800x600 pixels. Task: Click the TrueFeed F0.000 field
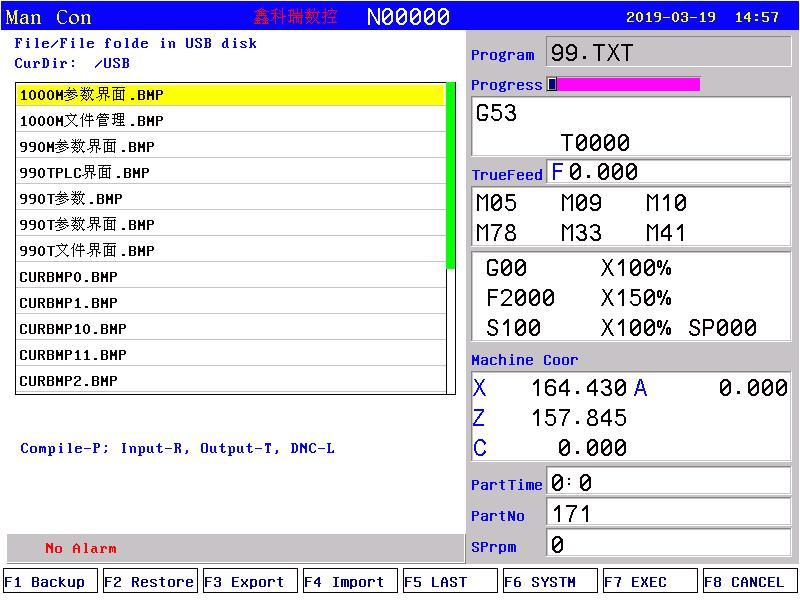(668, 172)
